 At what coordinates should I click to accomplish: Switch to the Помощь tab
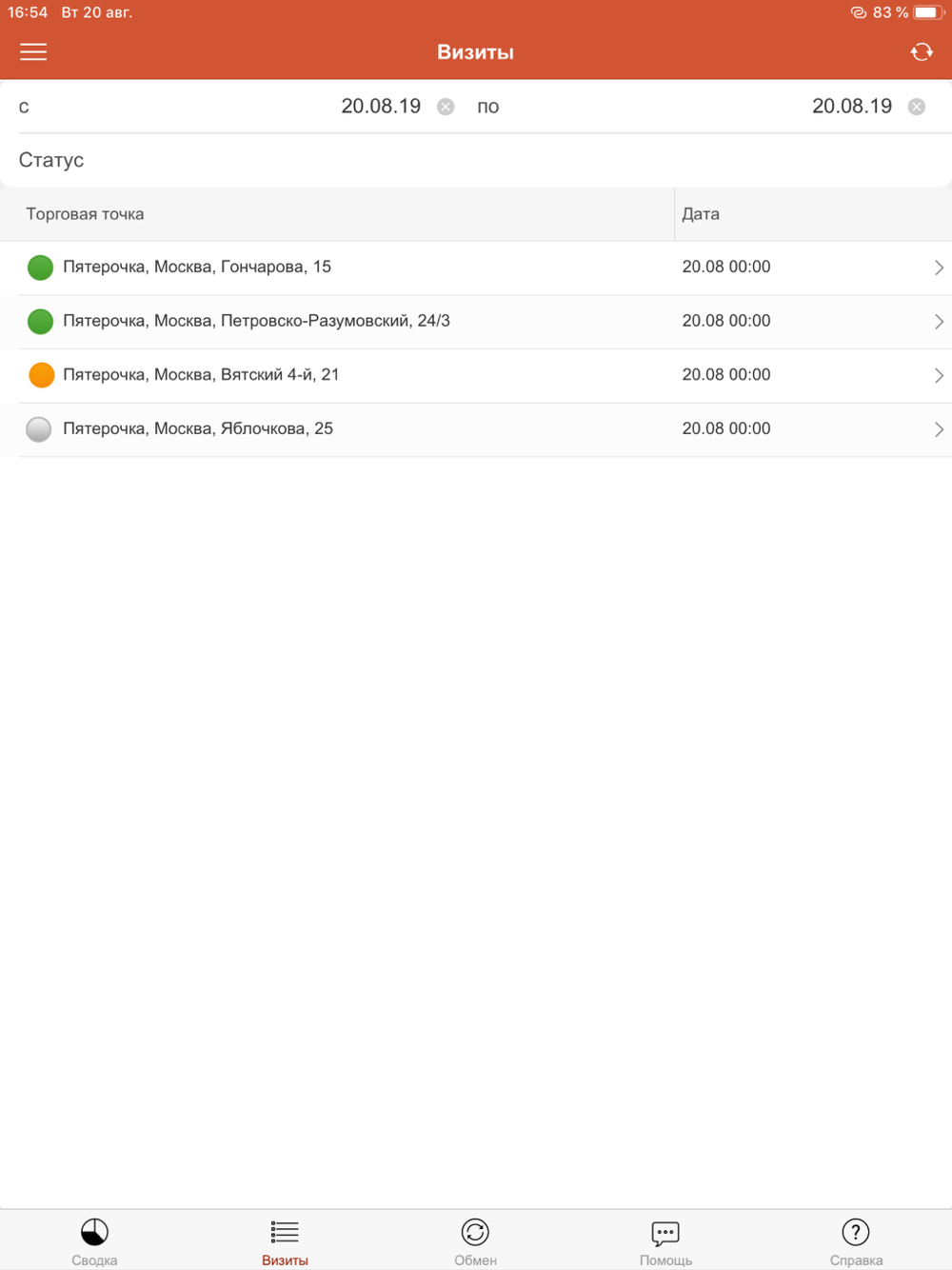tap(665, 1241)
